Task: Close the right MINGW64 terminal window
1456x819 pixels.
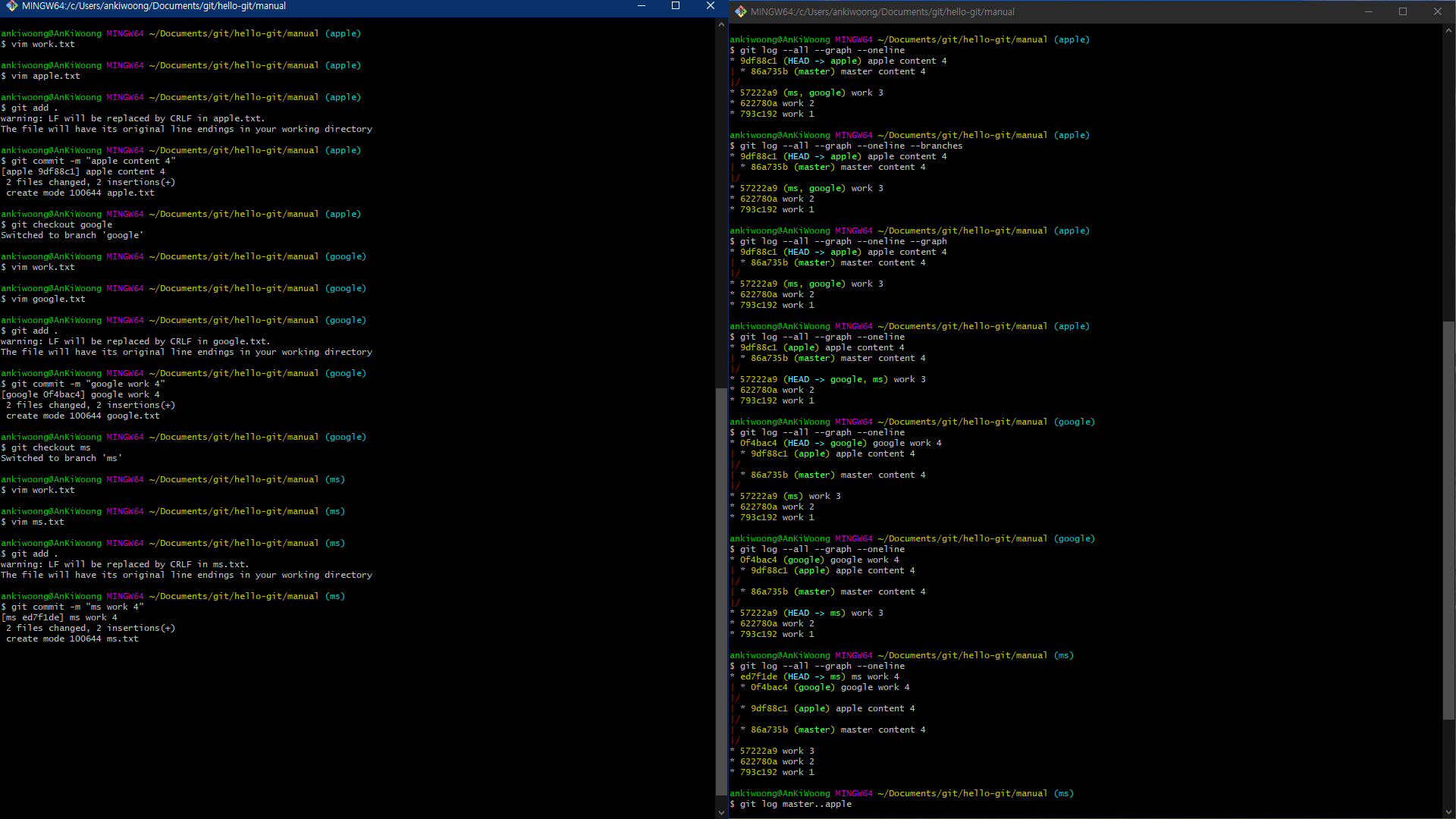Action: tap(1438, 11)
